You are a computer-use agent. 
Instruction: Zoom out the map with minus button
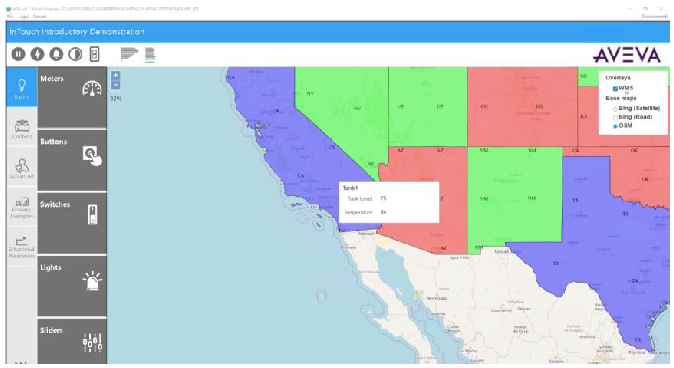(115, 85)
